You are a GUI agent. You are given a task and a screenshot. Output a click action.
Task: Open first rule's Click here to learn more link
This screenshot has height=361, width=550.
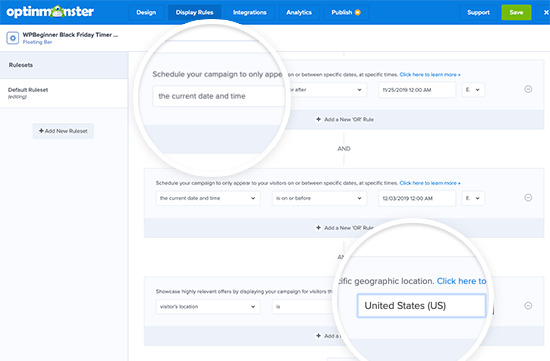(430, 74)
